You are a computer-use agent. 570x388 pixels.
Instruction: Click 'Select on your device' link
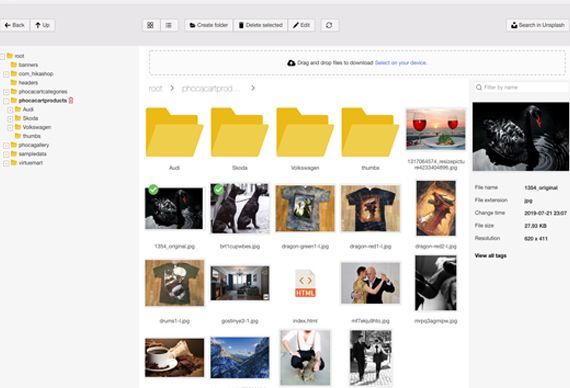(x=401, y=63)
